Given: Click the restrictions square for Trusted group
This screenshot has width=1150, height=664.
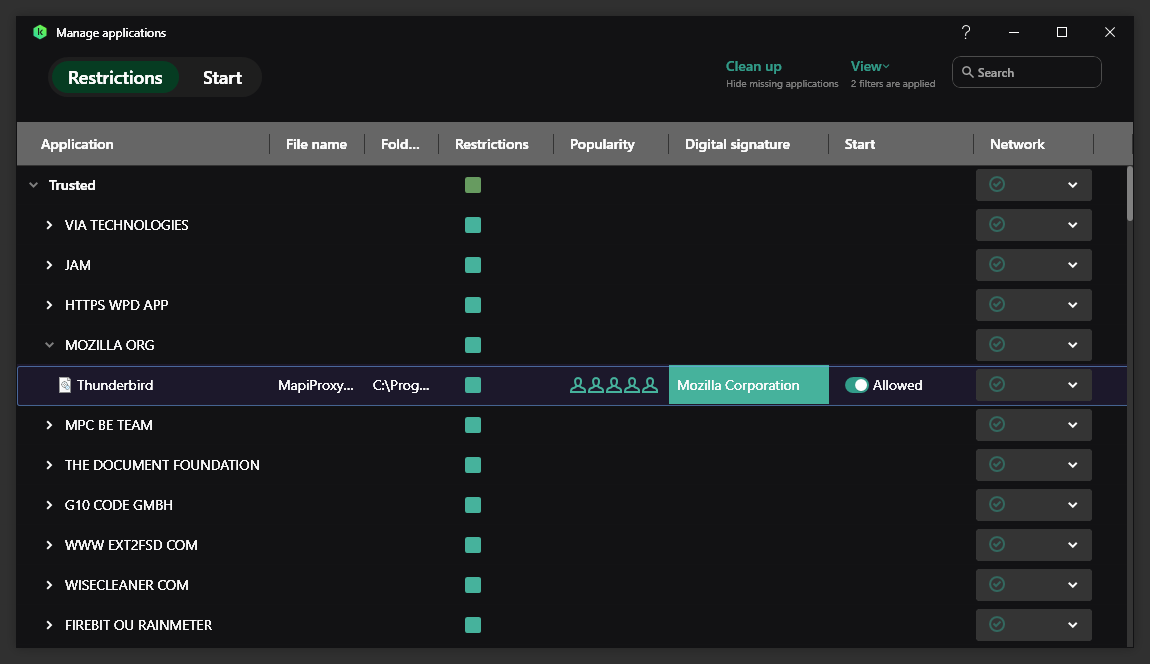Looking at the screenshot, I should [x=473, y=185].
